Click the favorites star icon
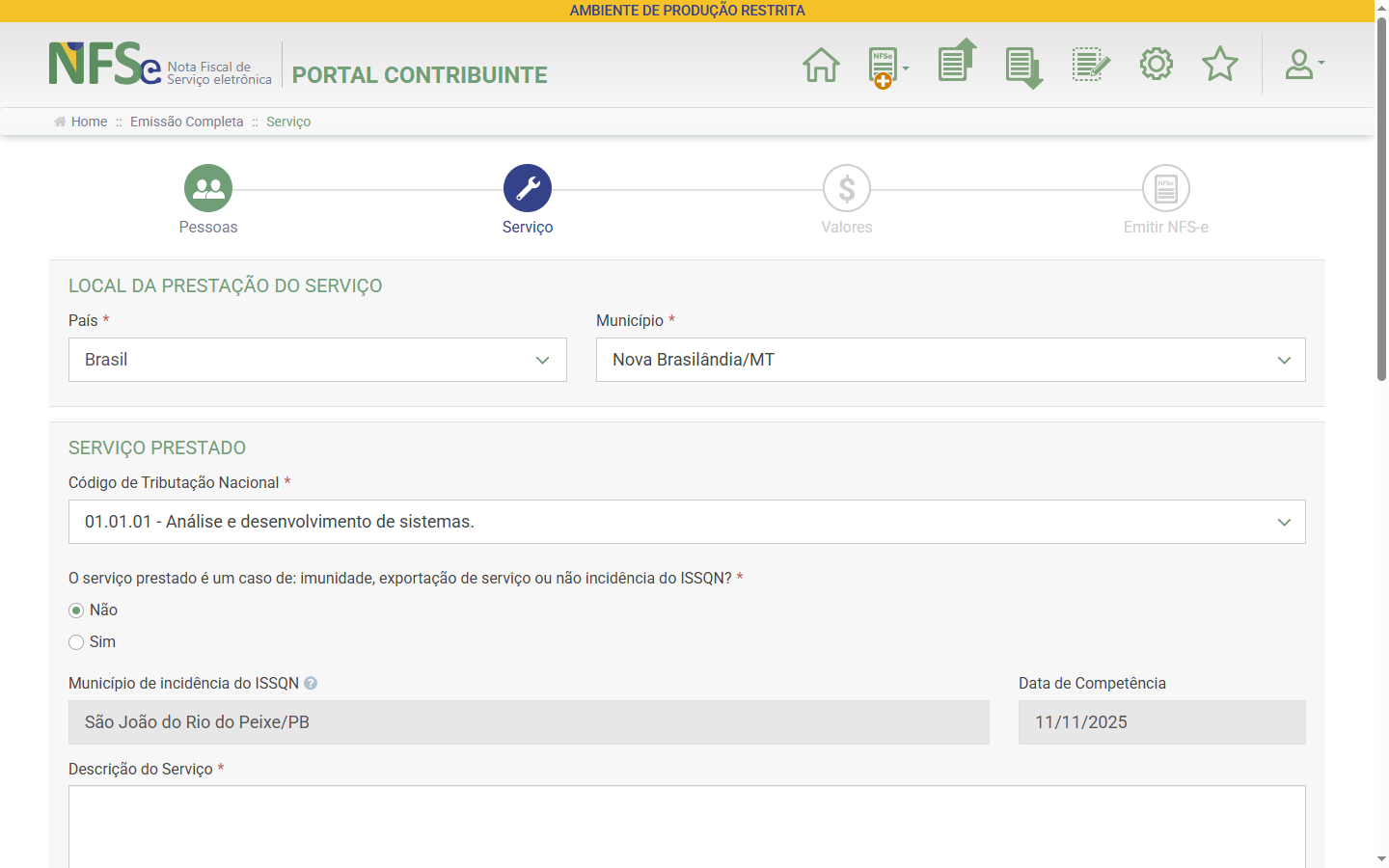This screenshot has width=1389, height=868. tap(1219, 65)
